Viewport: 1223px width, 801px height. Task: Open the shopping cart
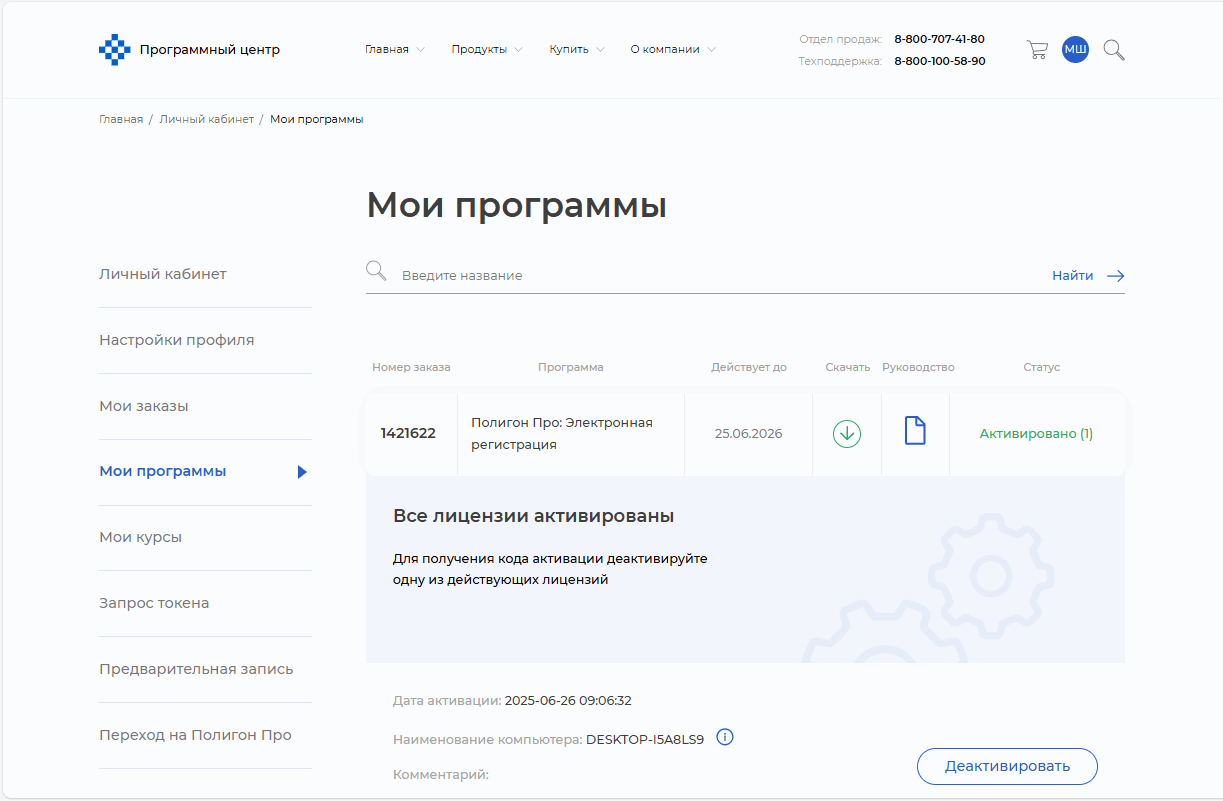coord(1037,50)
